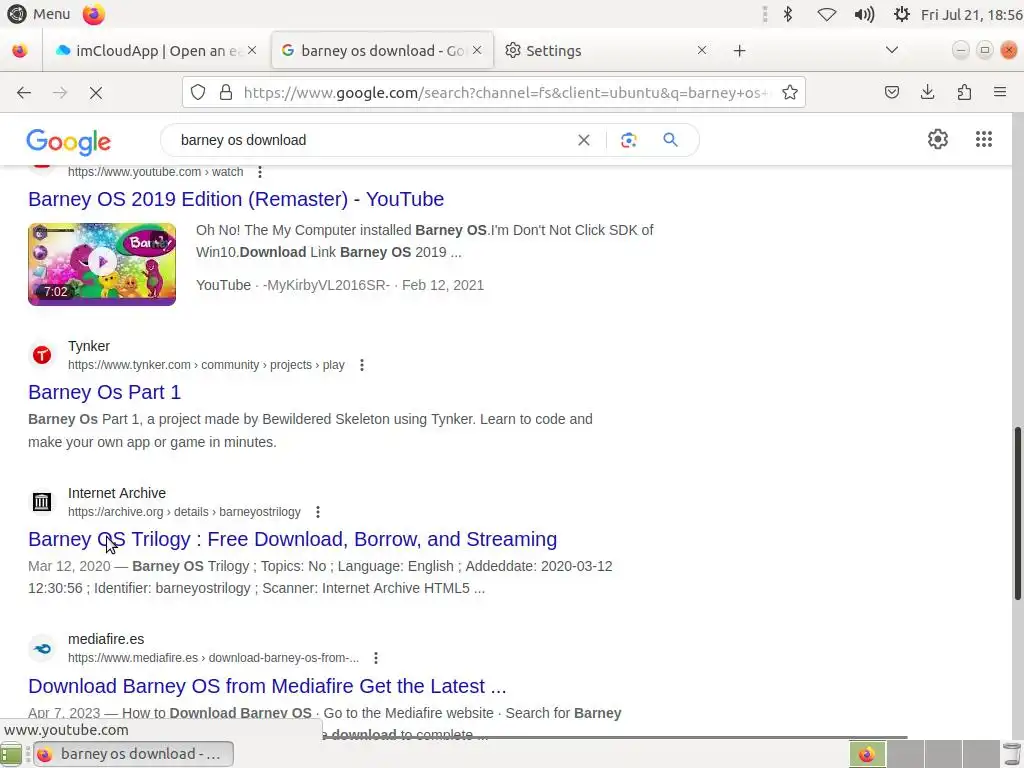Click the Firefox icon in top panel

point(93,14)
